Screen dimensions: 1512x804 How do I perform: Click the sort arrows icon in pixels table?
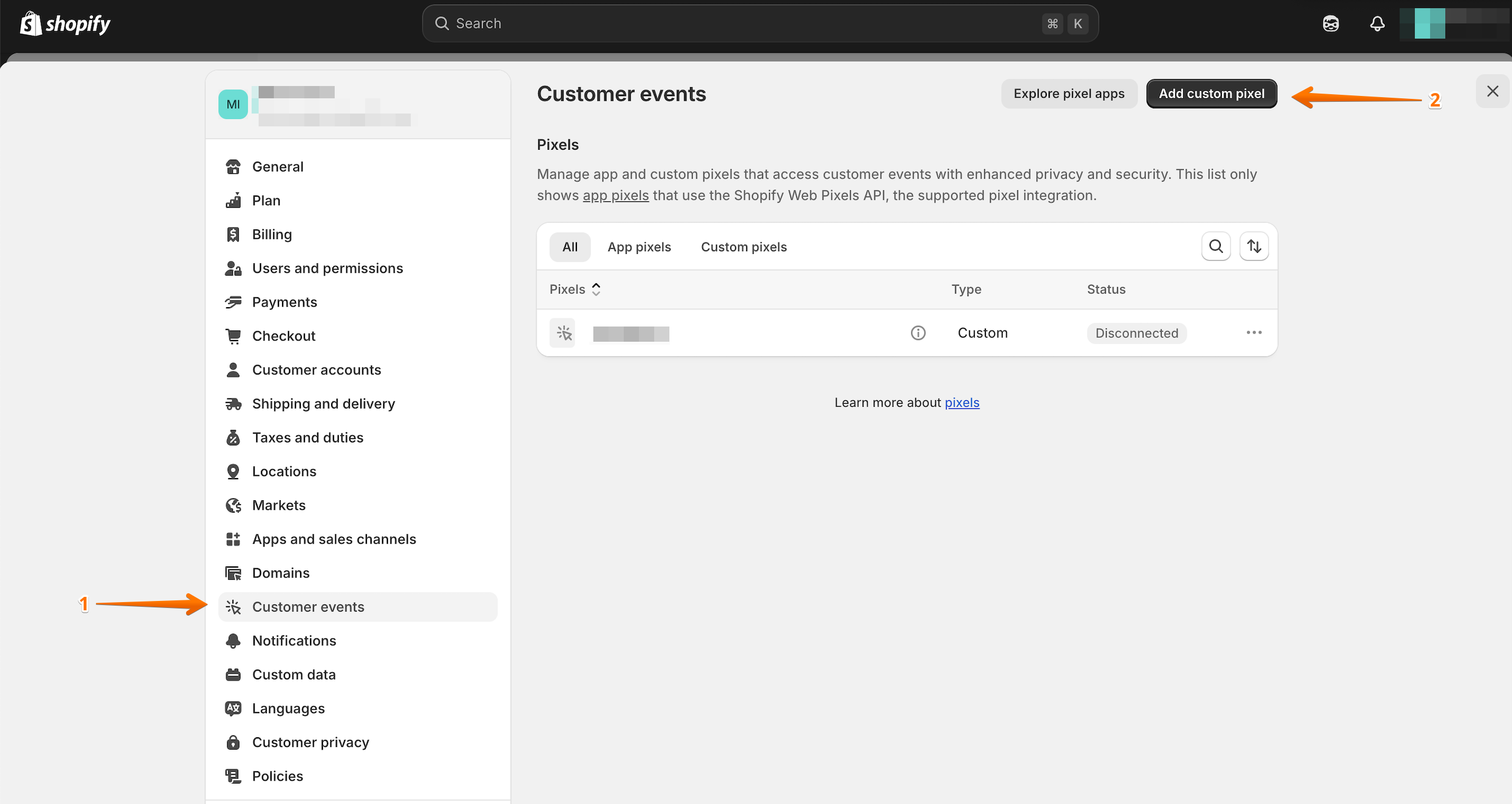point(1254,246)
